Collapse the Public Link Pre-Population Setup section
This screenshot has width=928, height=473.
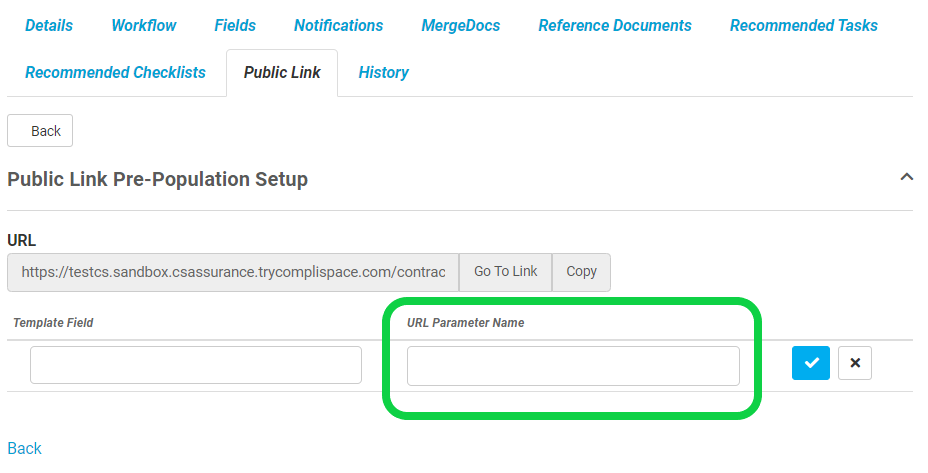tap(906, 176)
